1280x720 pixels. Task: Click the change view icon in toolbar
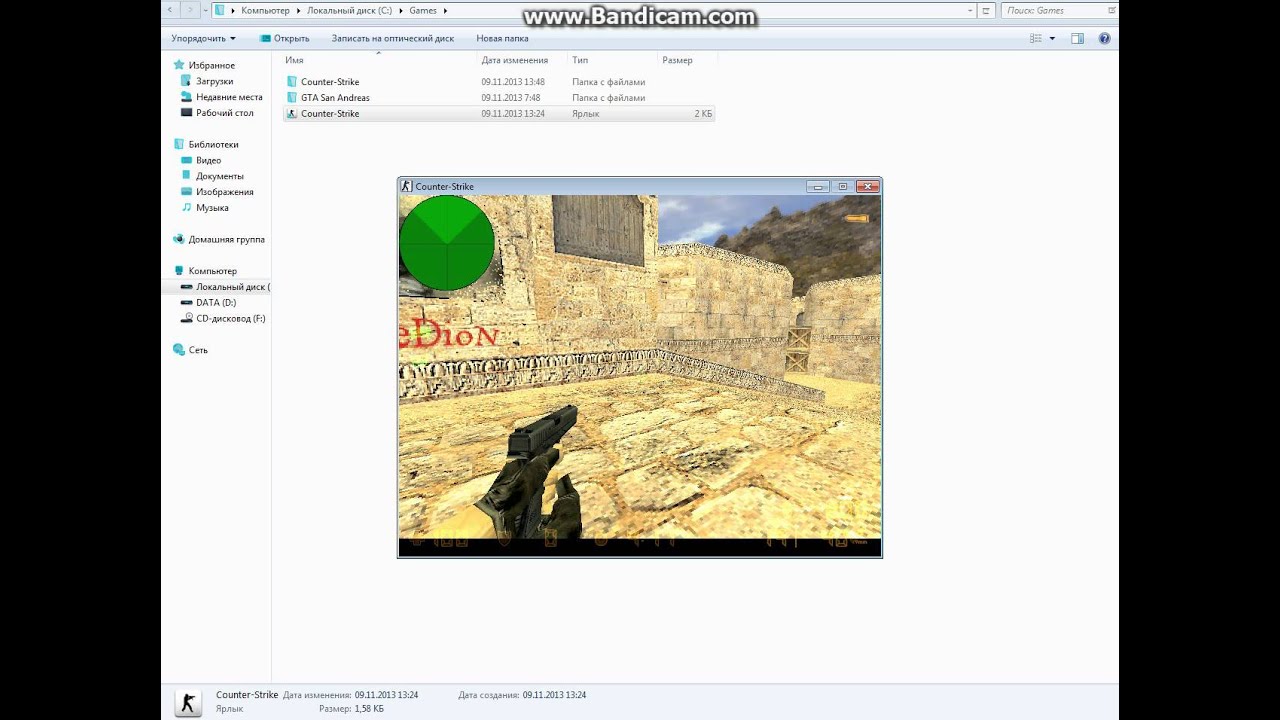(1037, 38)
